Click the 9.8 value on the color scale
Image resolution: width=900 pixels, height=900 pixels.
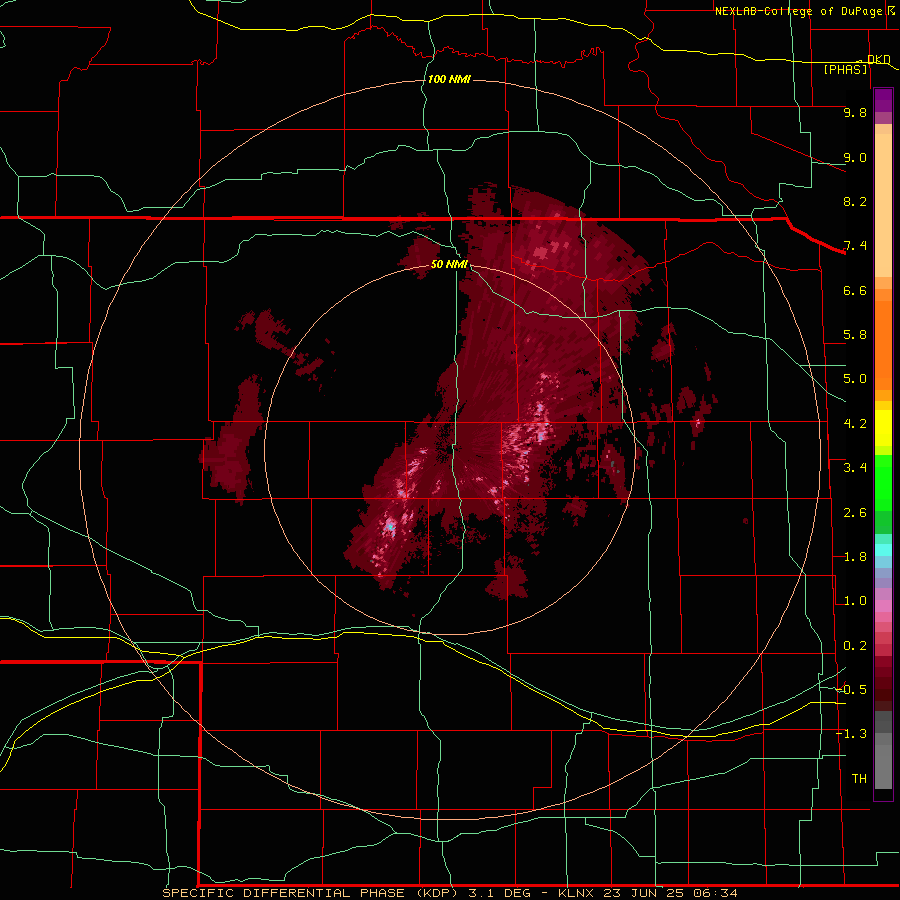(x=855, y=112)
